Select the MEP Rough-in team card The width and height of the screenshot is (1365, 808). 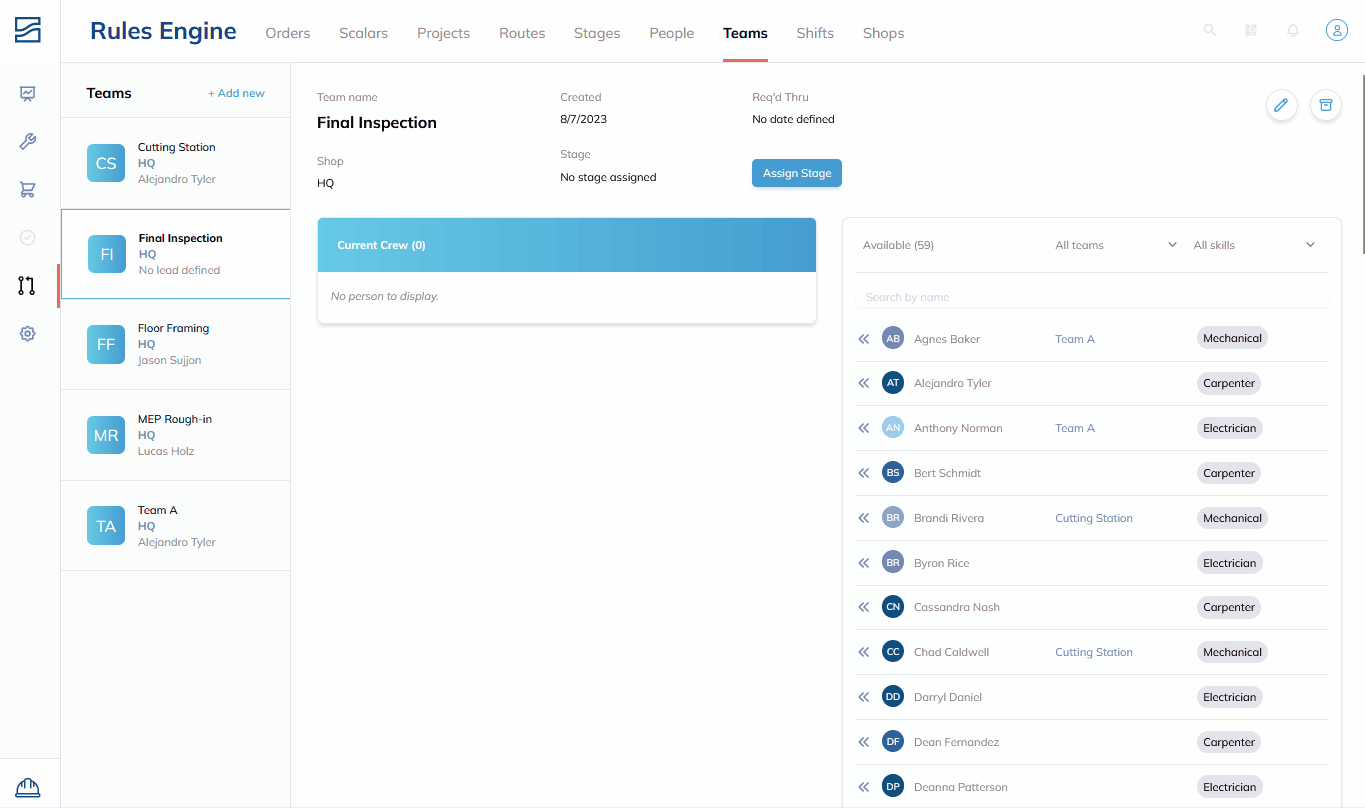[176, 435]
